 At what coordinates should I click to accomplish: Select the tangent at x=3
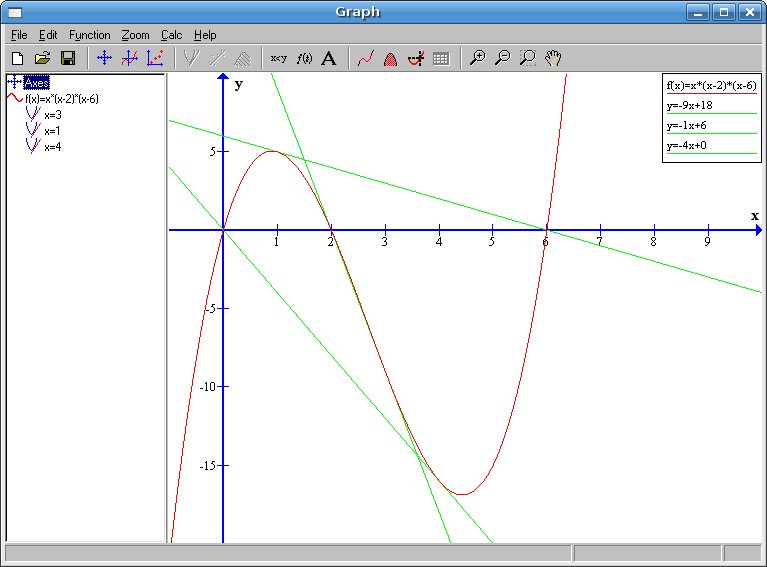click(x=53, y=115)
